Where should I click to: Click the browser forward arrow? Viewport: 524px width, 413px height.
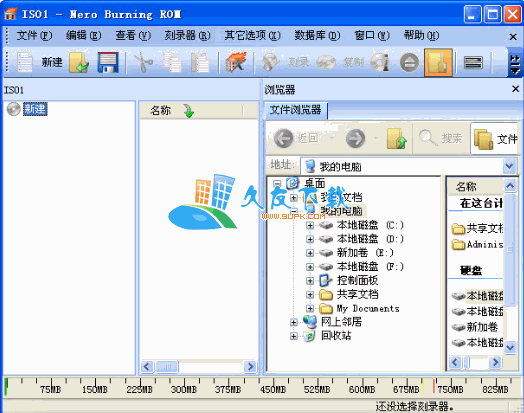355,138
